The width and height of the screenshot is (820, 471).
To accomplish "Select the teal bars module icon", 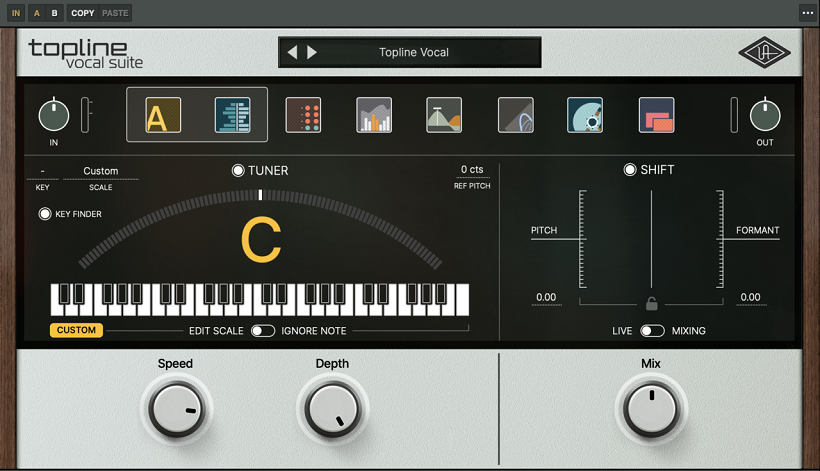I will [x=233, y=115].
